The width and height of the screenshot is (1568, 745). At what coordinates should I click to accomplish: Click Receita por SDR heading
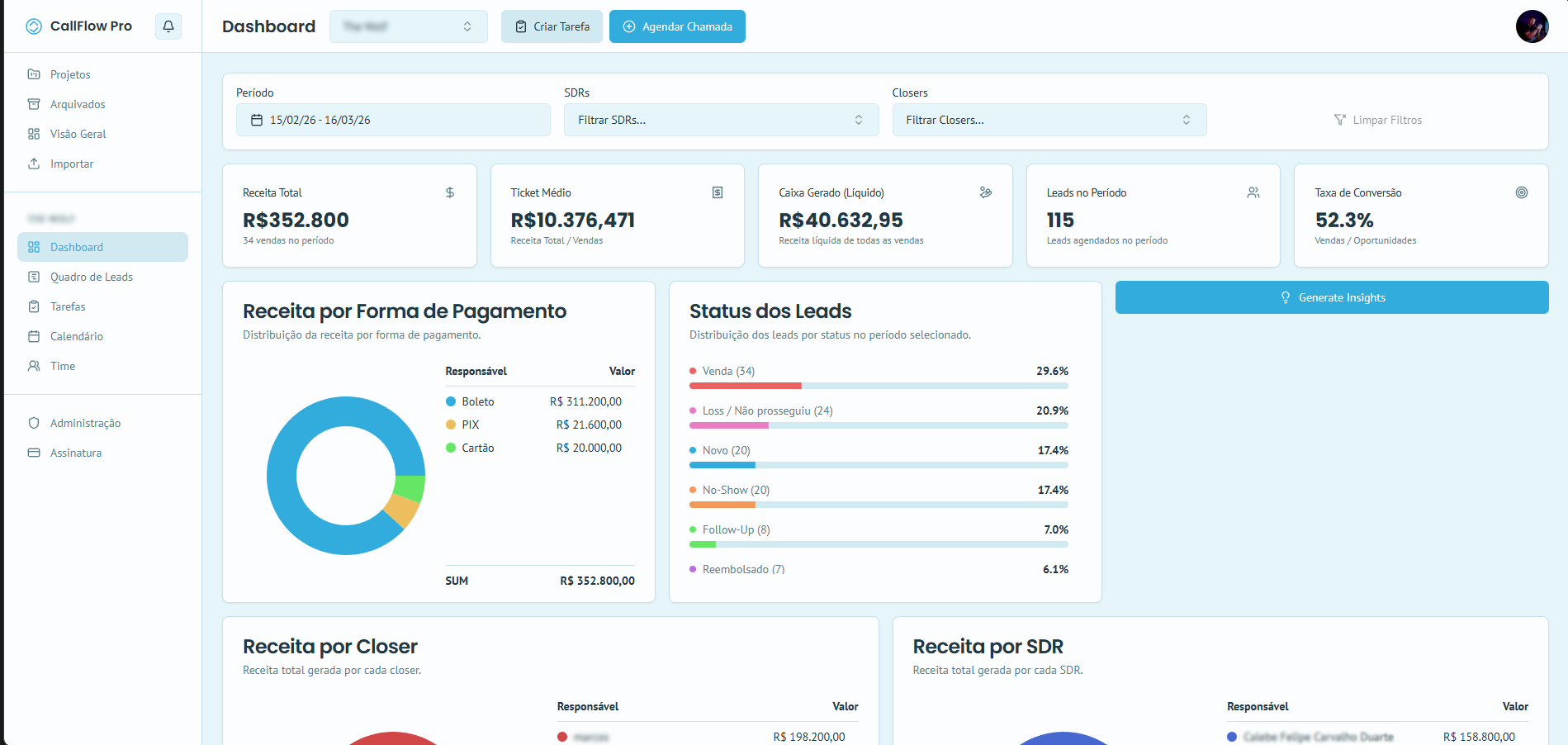point(988,646)
